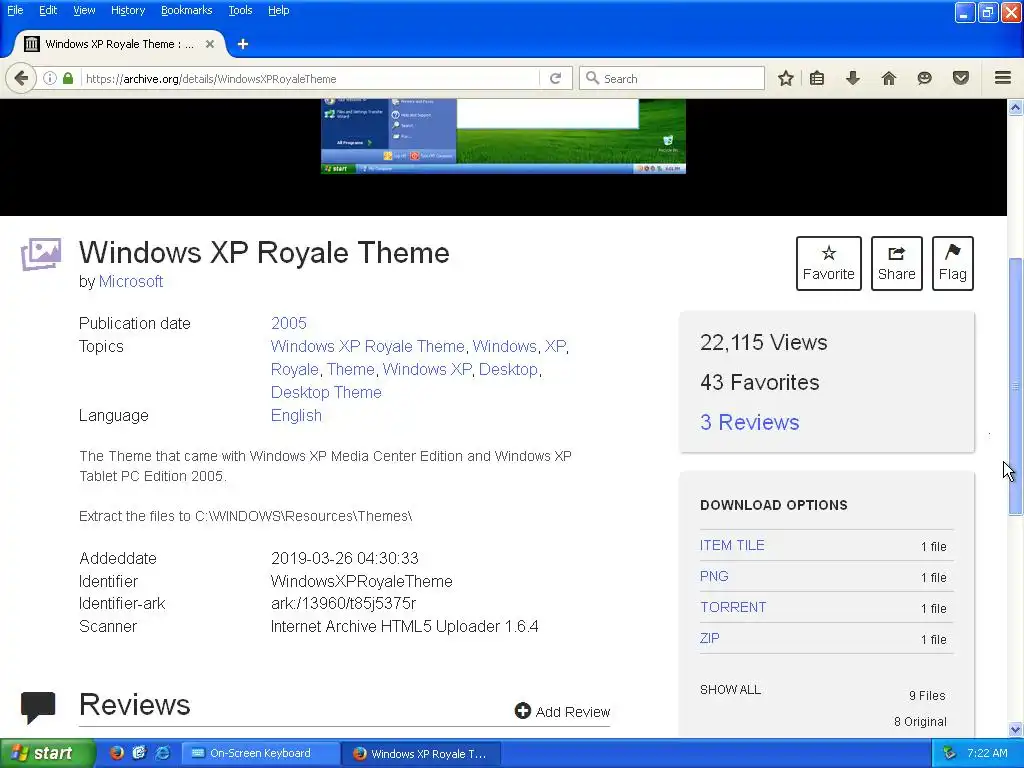Click Windows XP Royale T... taskbar button
Screen dimensions: 1024x768
tap(421, 753)
